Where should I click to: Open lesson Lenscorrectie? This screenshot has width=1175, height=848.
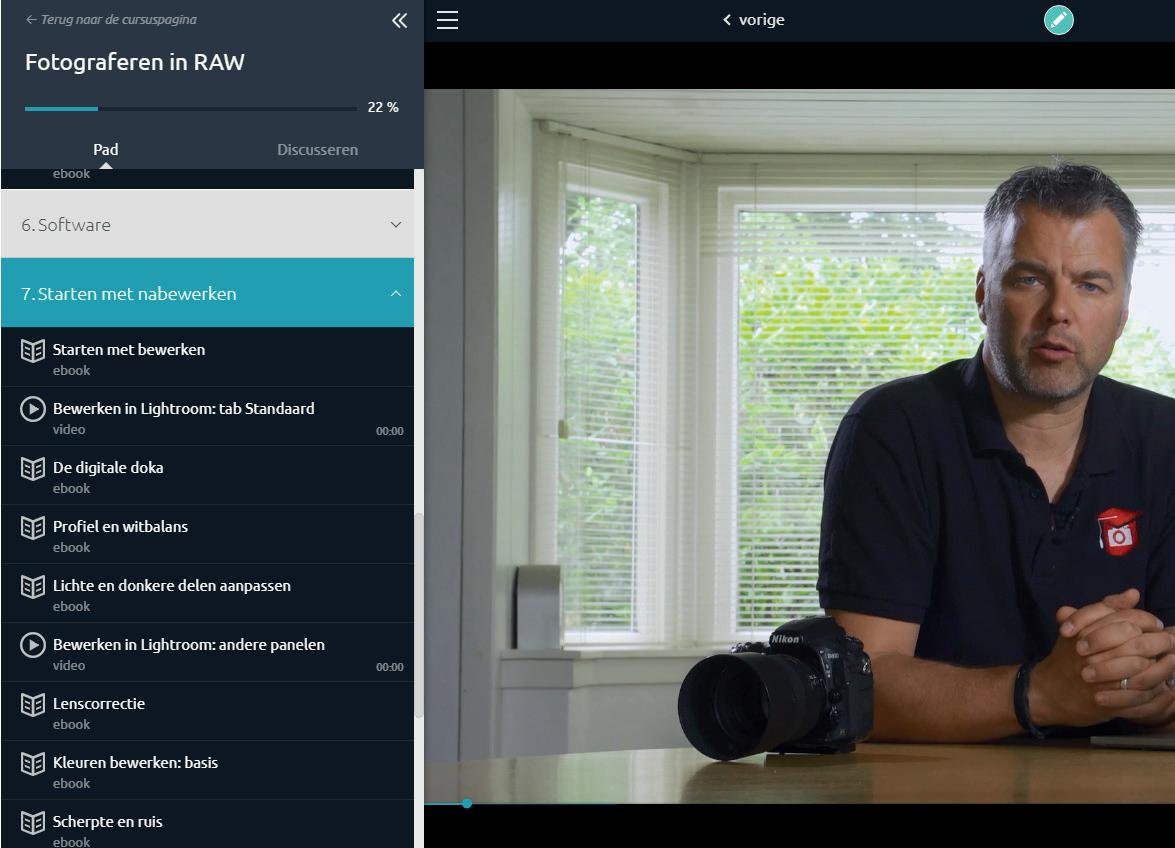click(208, 712)
